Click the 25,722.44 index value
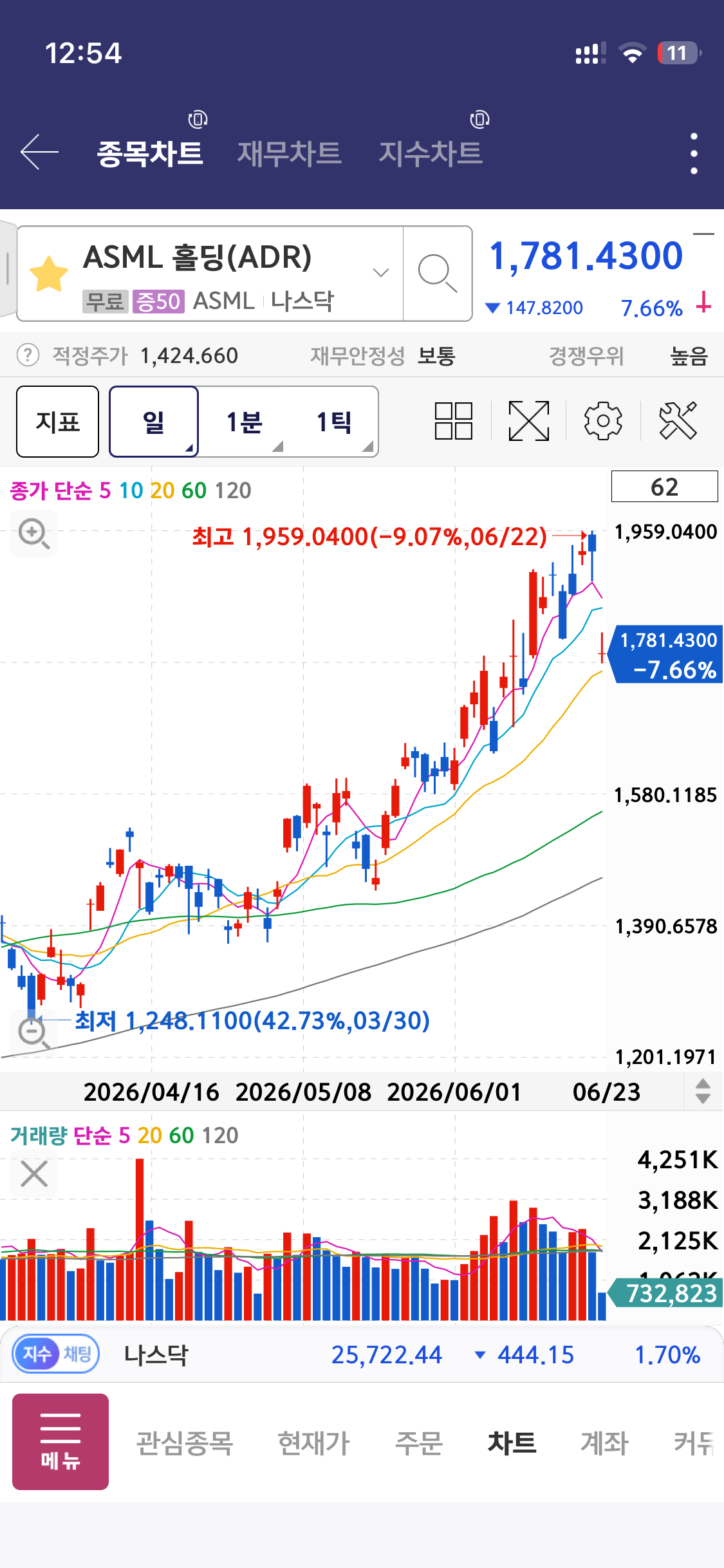This screenshot has width=724, height=1568. [x=387, y=1355]
